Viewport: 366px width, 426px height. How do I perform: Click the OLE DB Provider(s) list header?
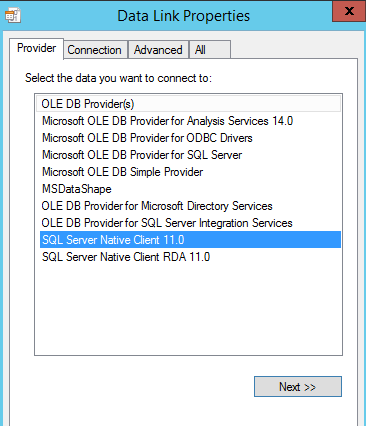[189, 104]
